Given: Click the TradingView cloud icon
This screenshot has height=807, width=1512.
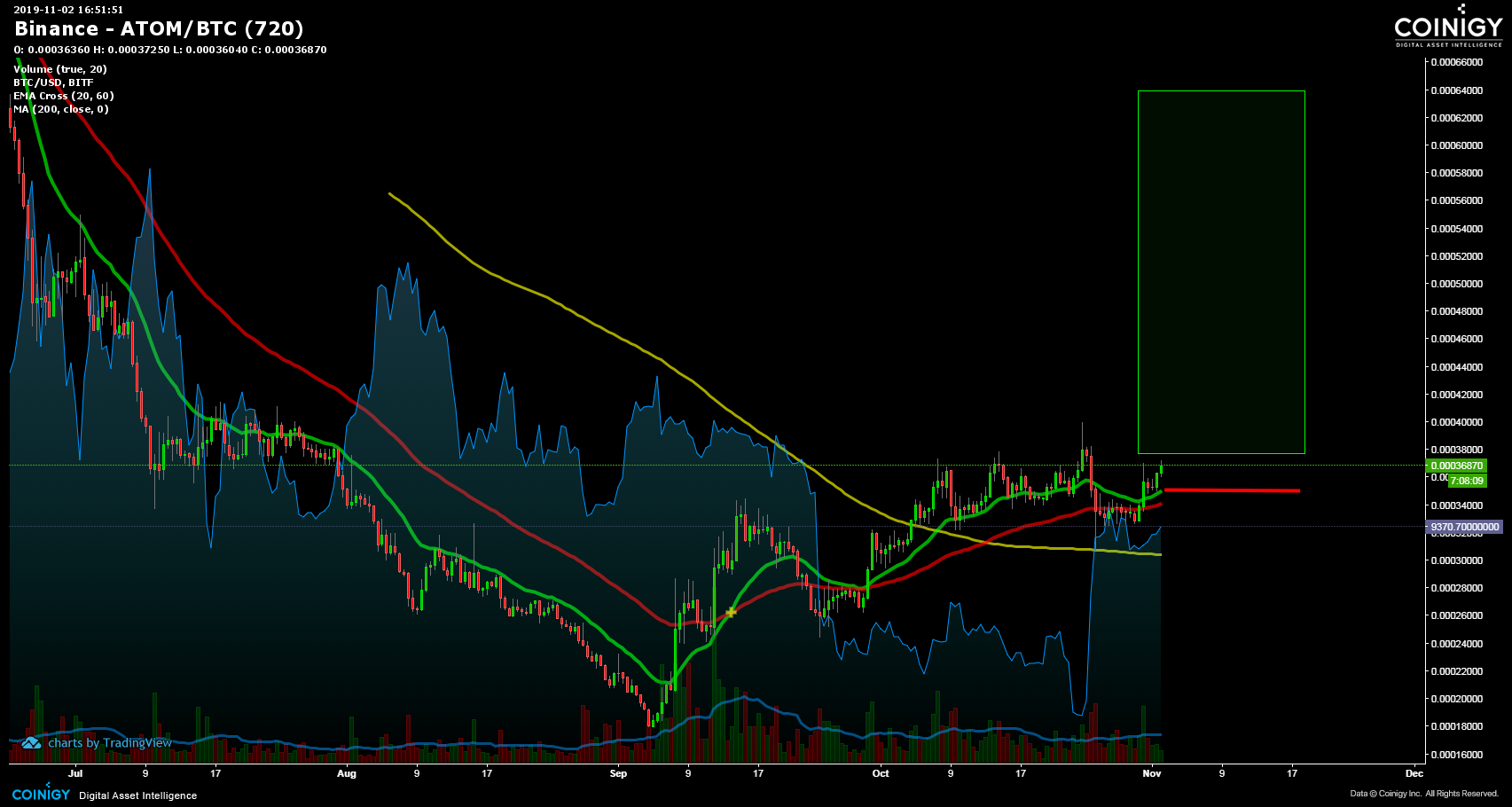Looking at the screenshot, I should point(31,743).
